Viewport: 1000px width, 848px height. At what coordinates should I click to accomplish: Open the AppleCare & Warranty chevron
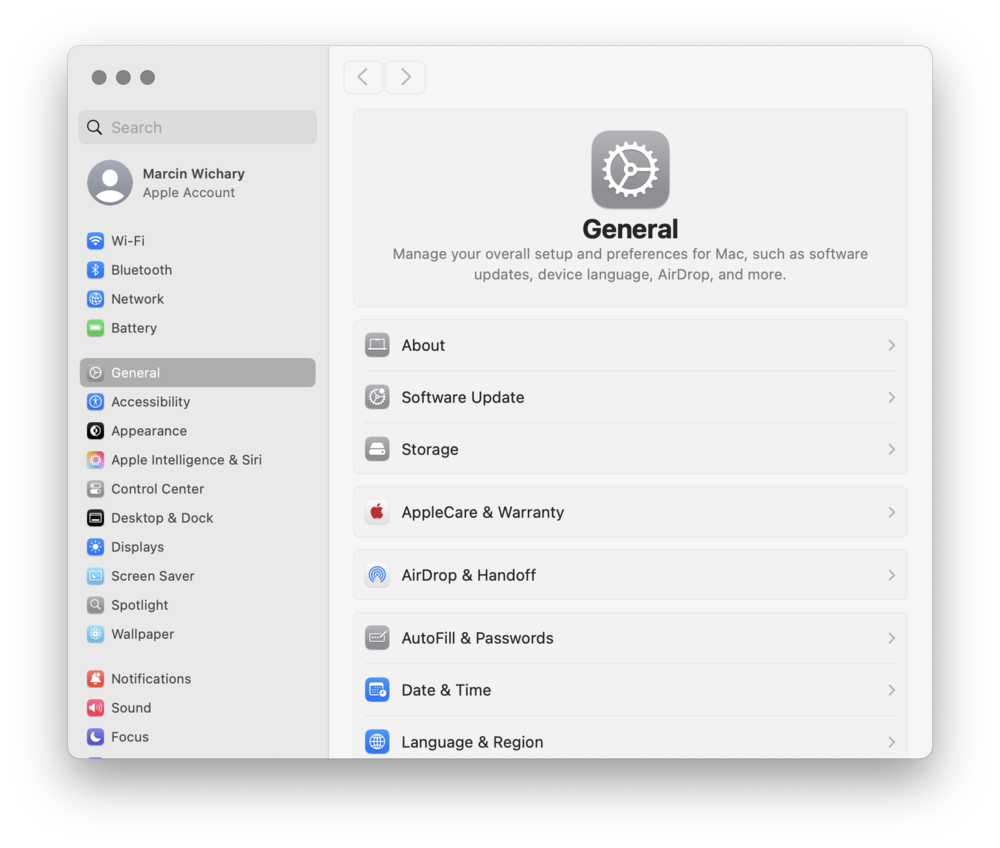click(x=892, y=512)
